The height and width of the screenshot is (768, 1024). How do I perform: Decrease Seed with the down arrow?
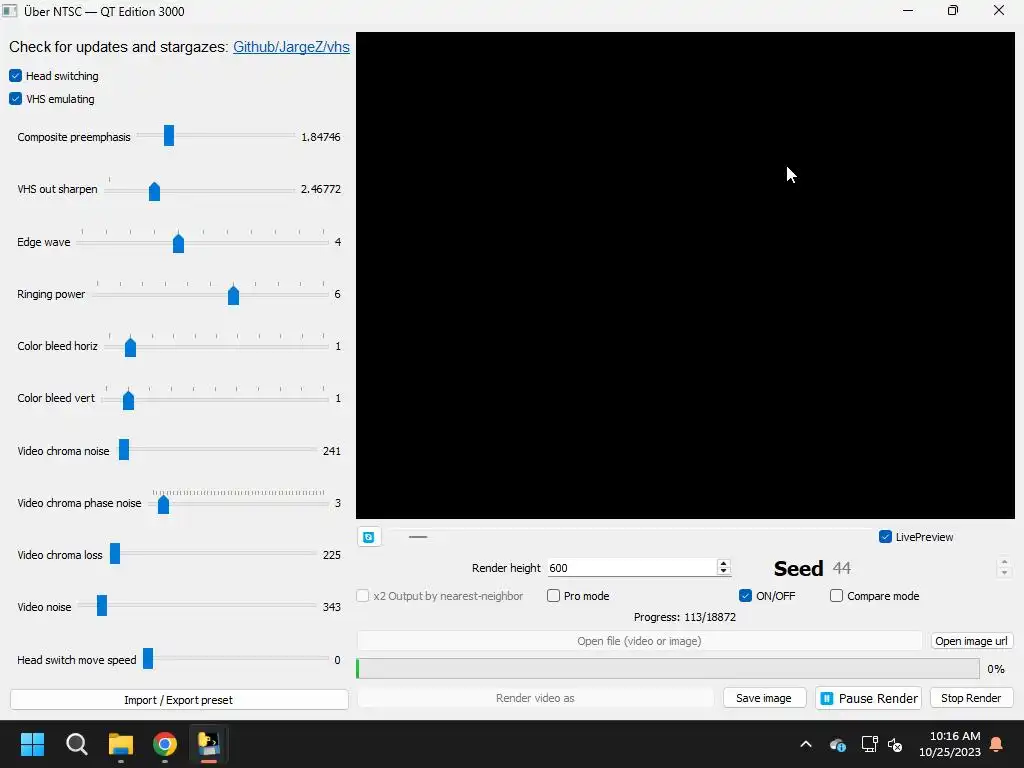tap(1004, 573)
